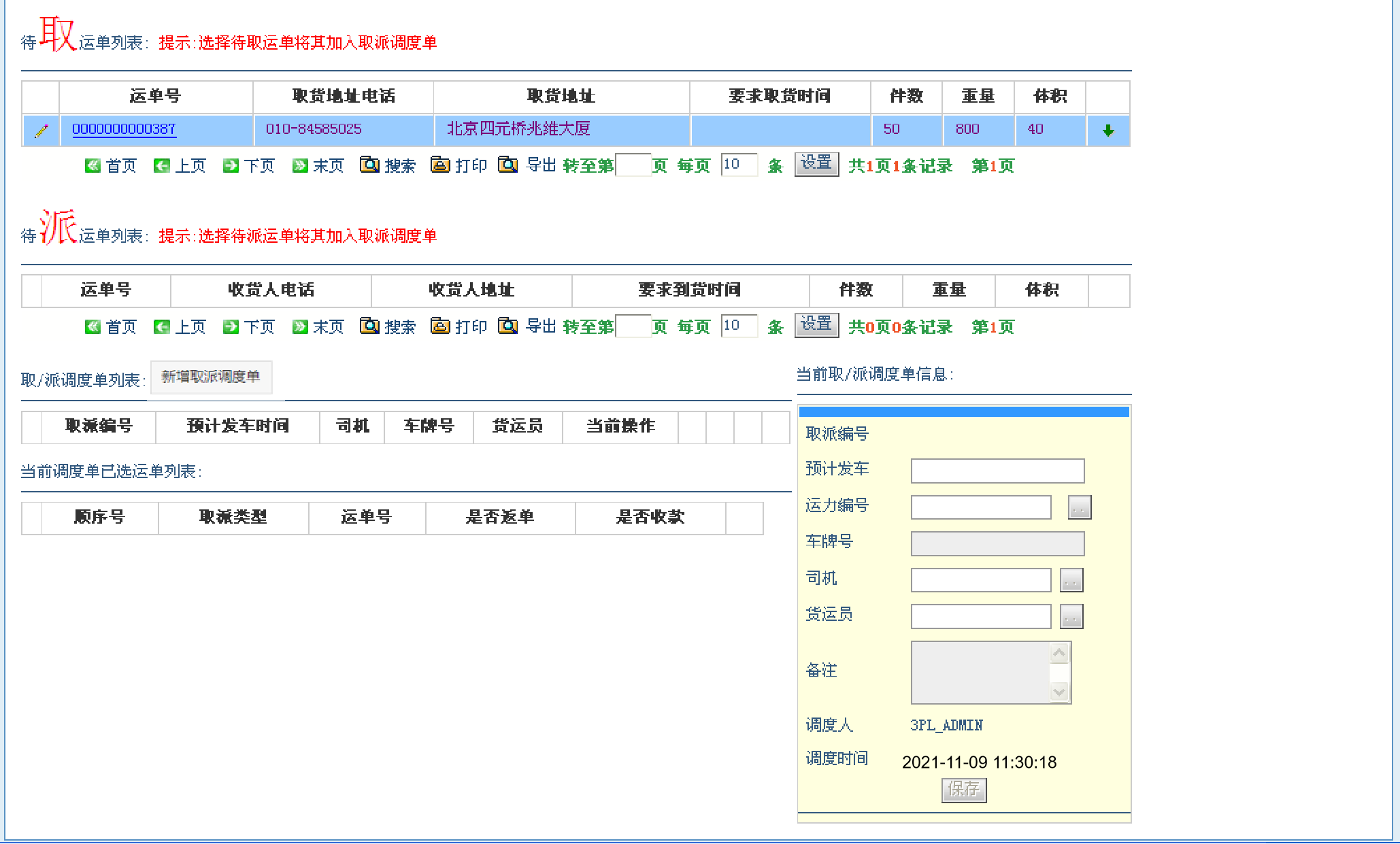
Task: Open lookup button next to 运力编号
Action: (x=1080, y=507)
